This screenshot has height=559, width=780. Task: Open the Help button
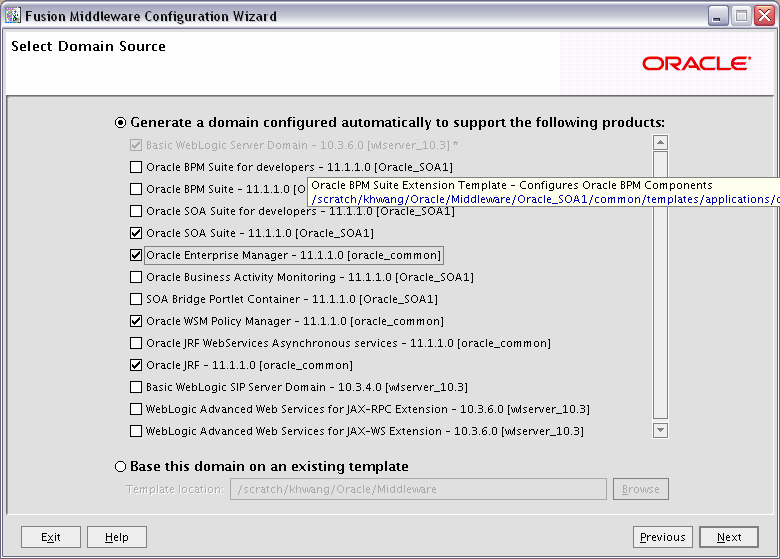click(117, 537)
